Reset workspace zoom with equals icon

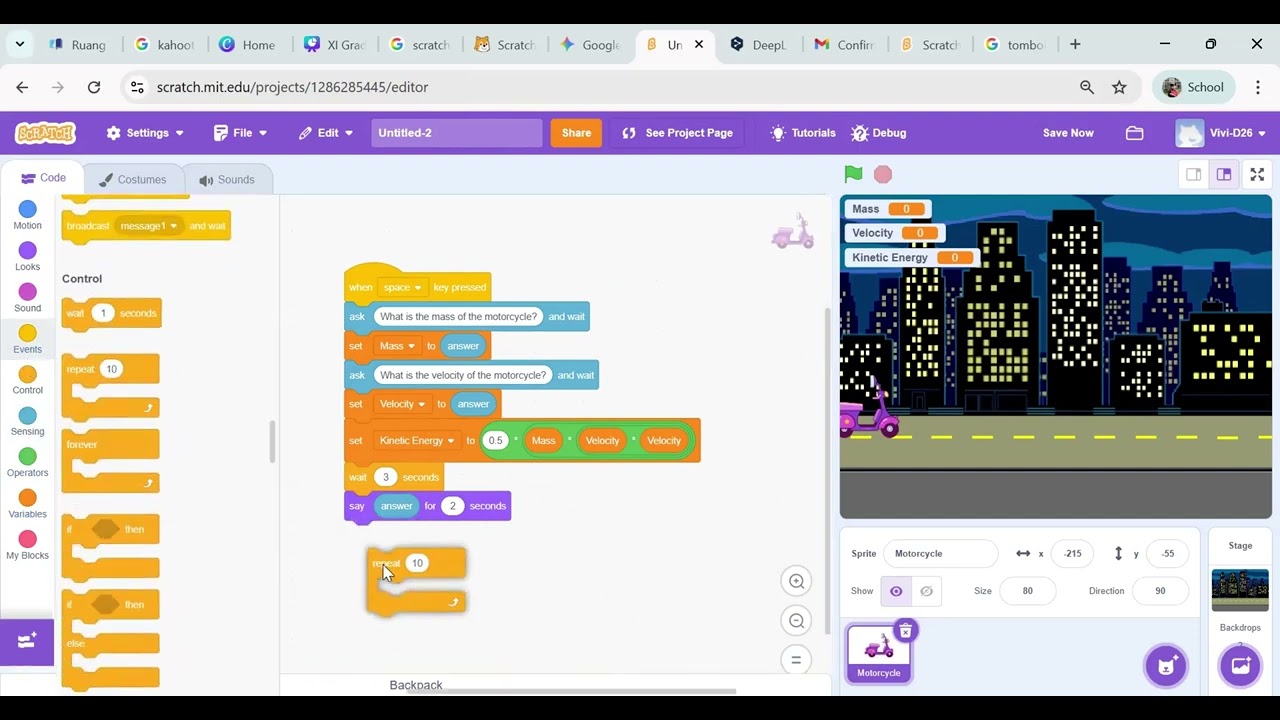pos(796,660)
